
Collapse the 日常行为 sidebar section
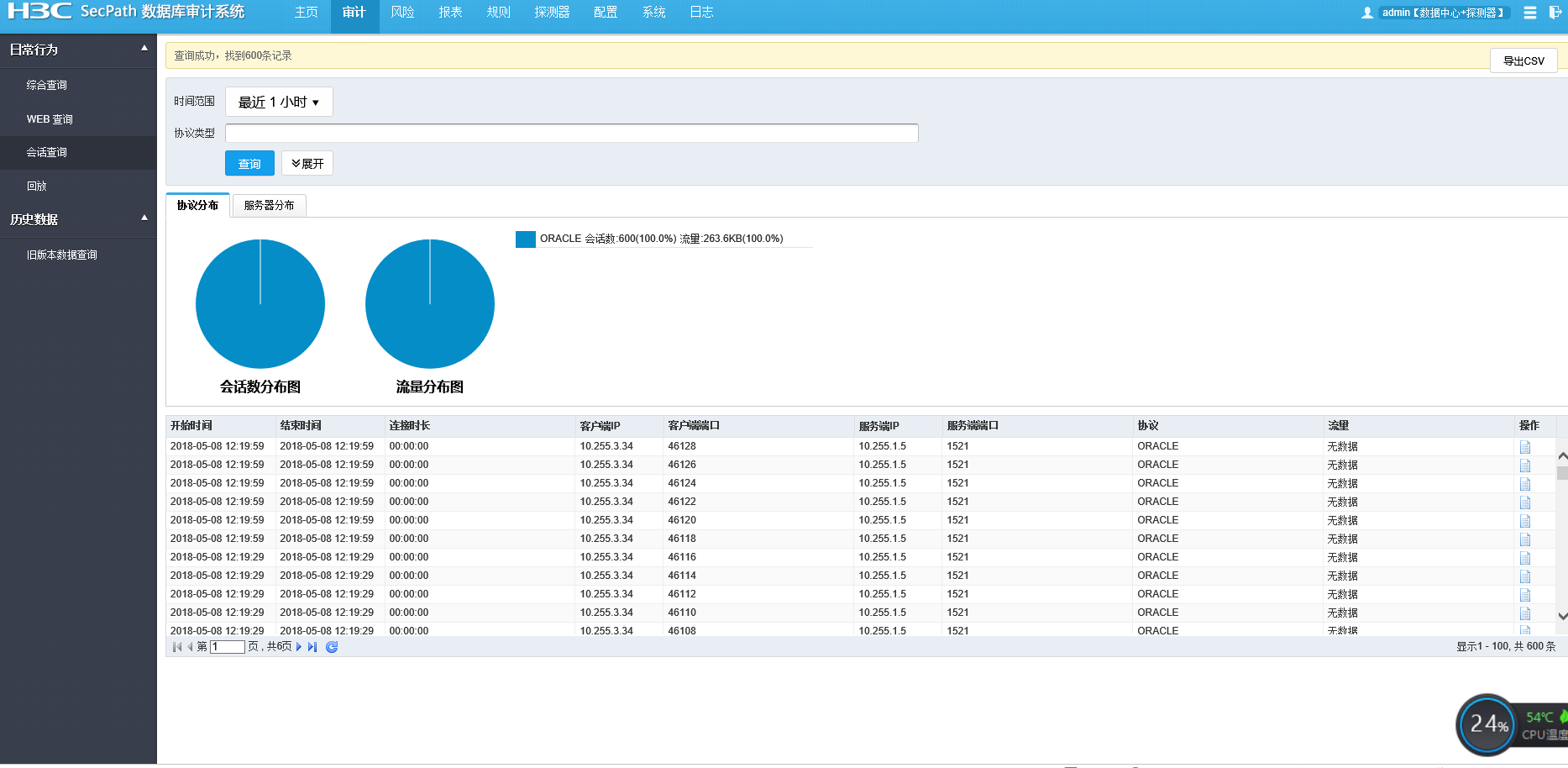pos(144,49)
